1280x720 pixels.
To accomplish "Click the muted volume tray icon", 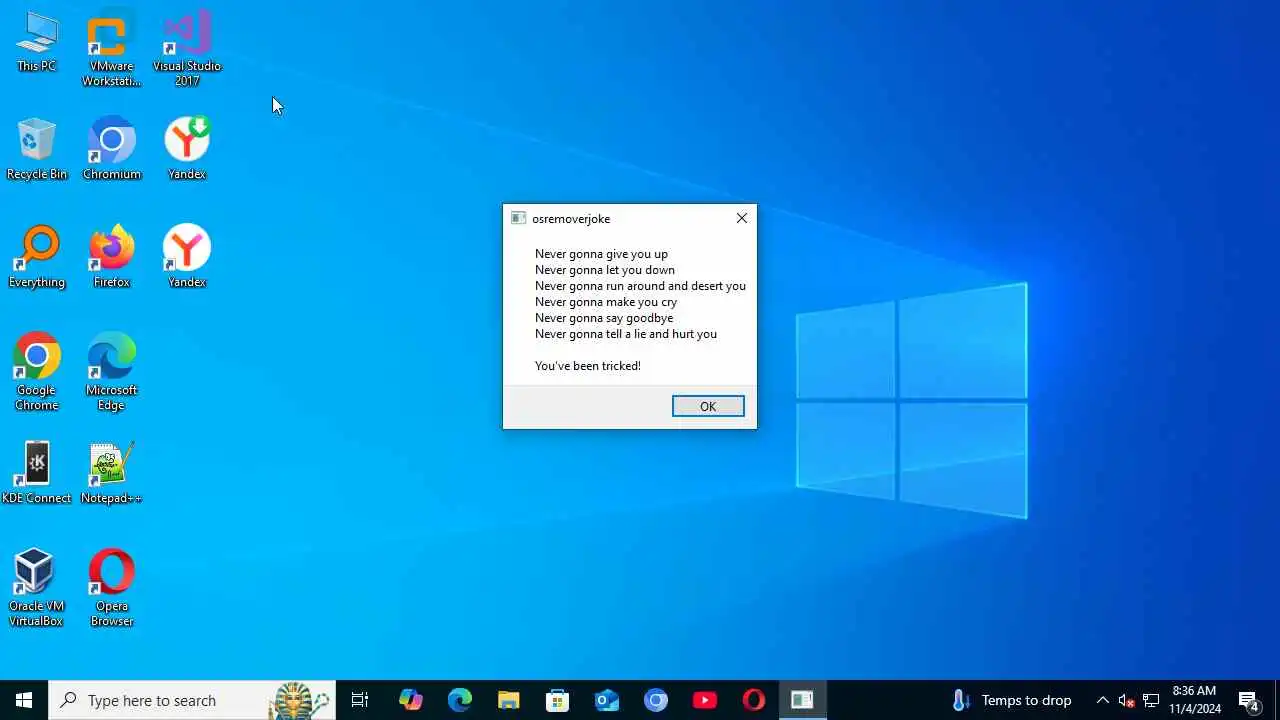I will click(1127, 700).
